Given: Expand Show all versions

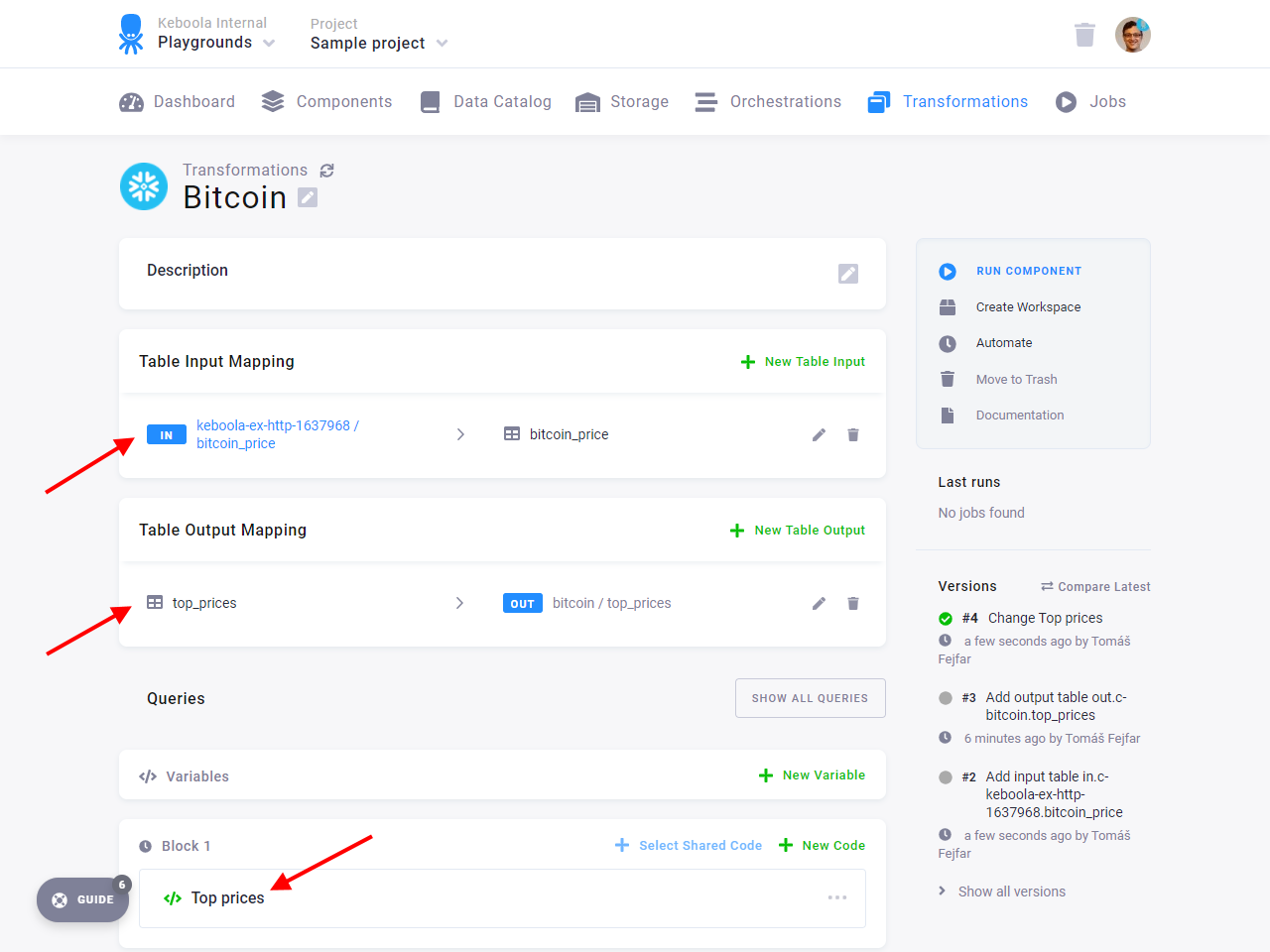Looking at the screenshot, I should (x=1002, y=892).
